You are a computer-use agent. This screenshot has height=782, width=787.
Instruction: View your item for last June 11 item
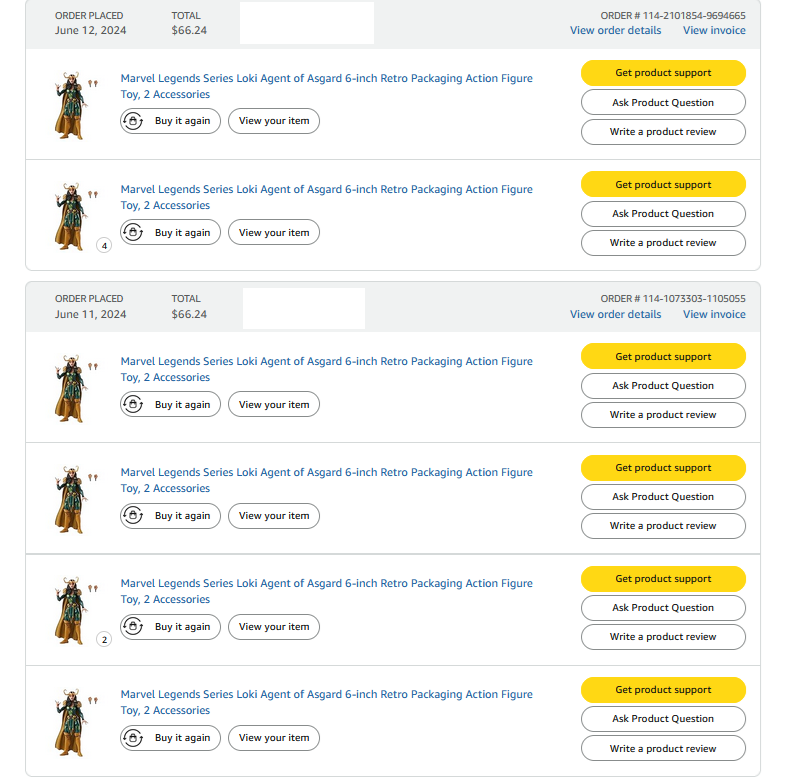(274, 738)
